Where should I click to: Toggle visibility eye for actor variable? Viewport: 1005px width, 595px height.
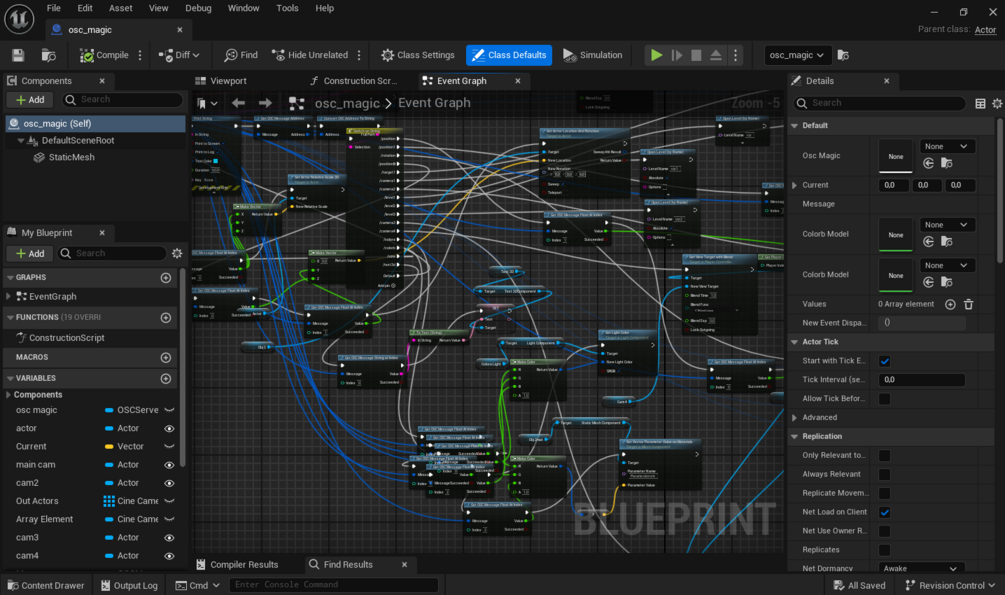169,428
